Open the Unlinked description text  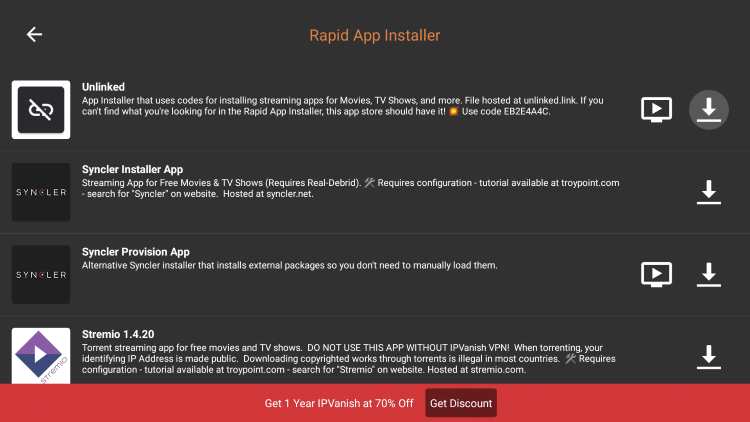342,106
